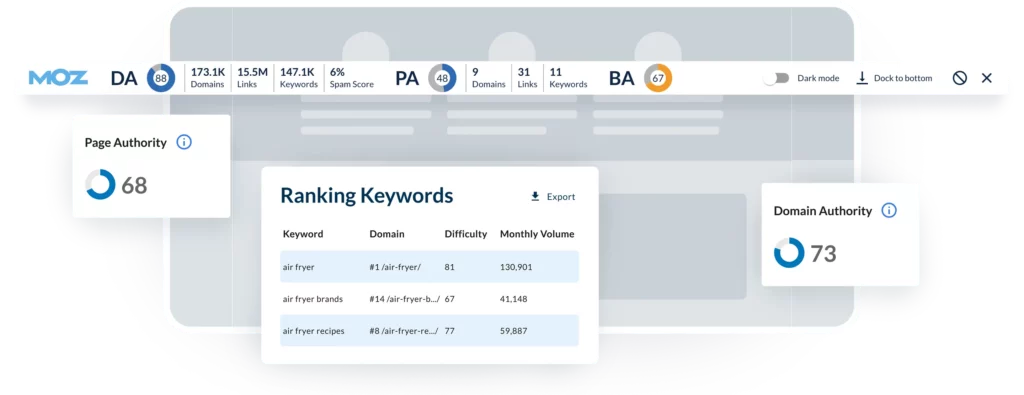Sort by Monthly Volume column header

[537, 234]
